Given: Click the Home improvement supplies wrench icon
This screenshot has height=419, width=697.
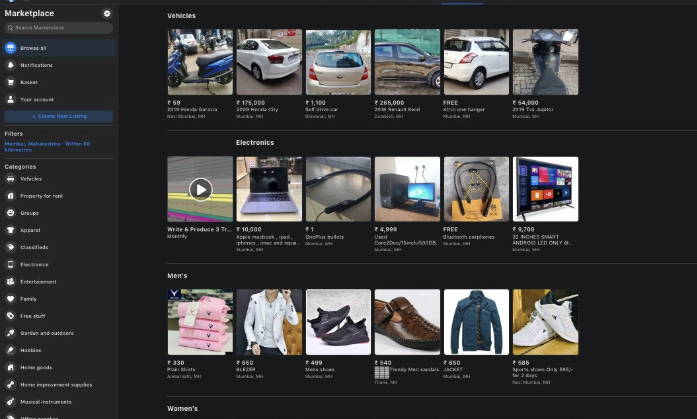Looking at the screenshot, I should click(11, 385).
